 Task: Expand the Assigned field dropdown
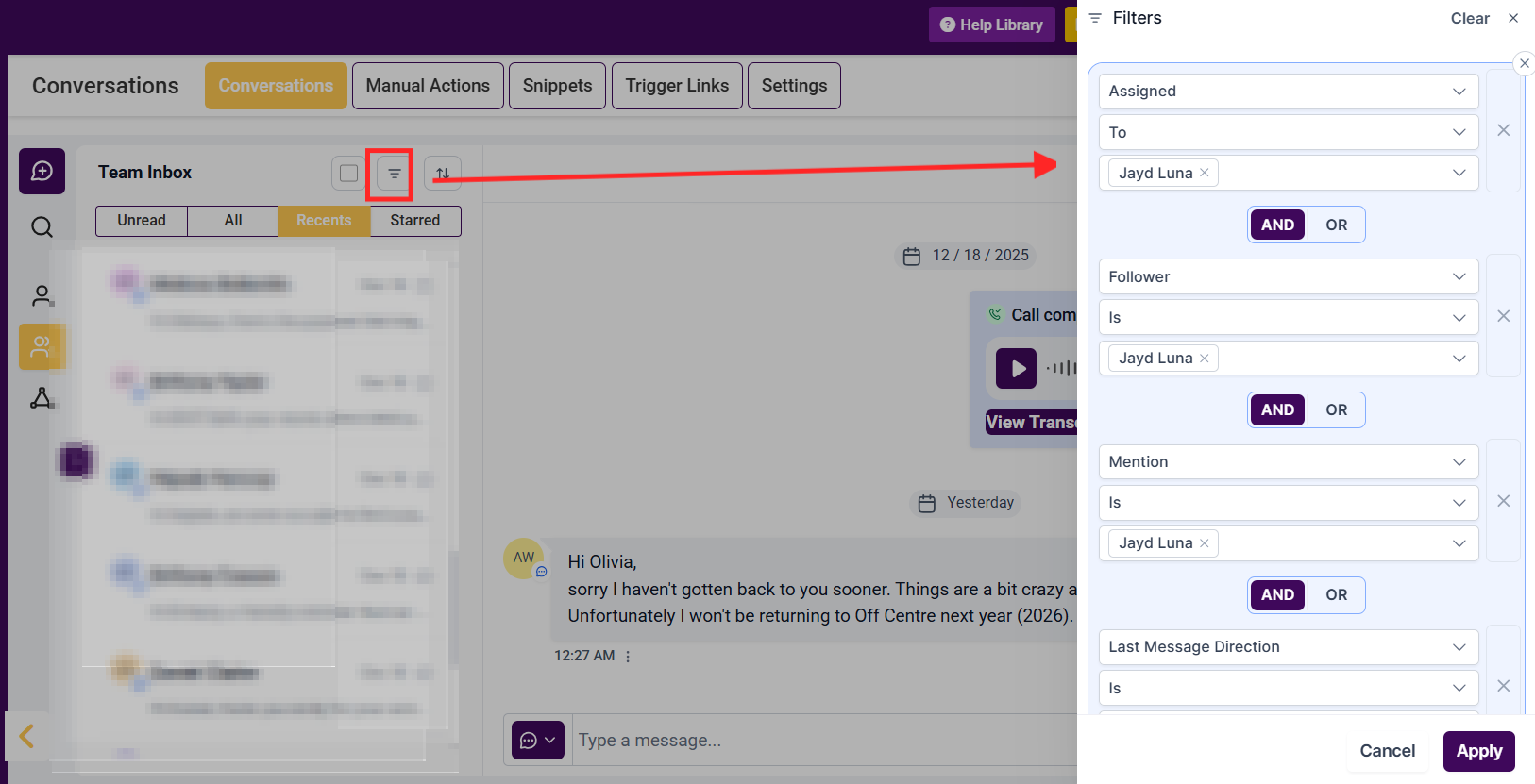[x=1289, y=92]
